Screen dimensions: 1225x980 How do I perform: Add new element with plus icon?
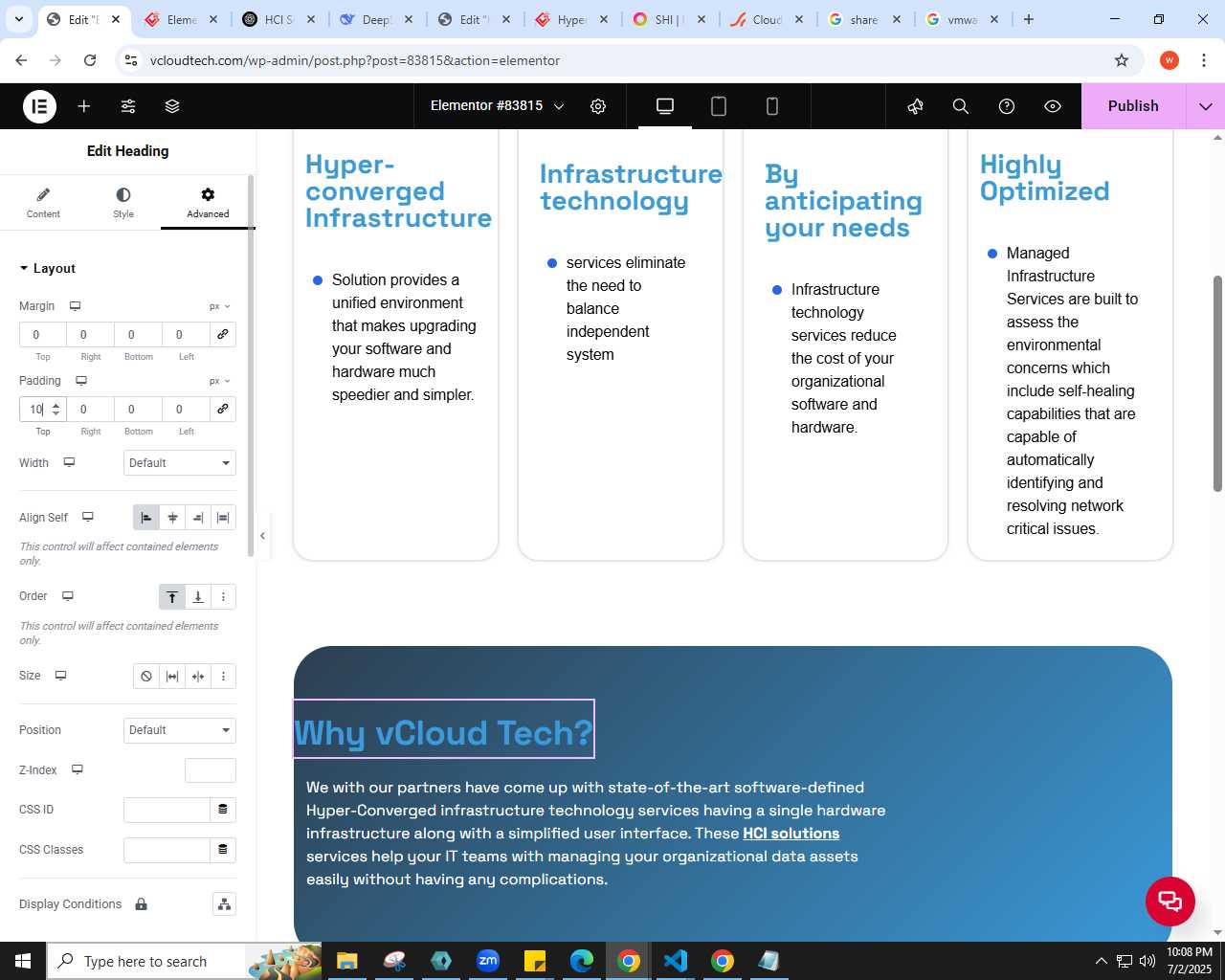click(84, 106)
